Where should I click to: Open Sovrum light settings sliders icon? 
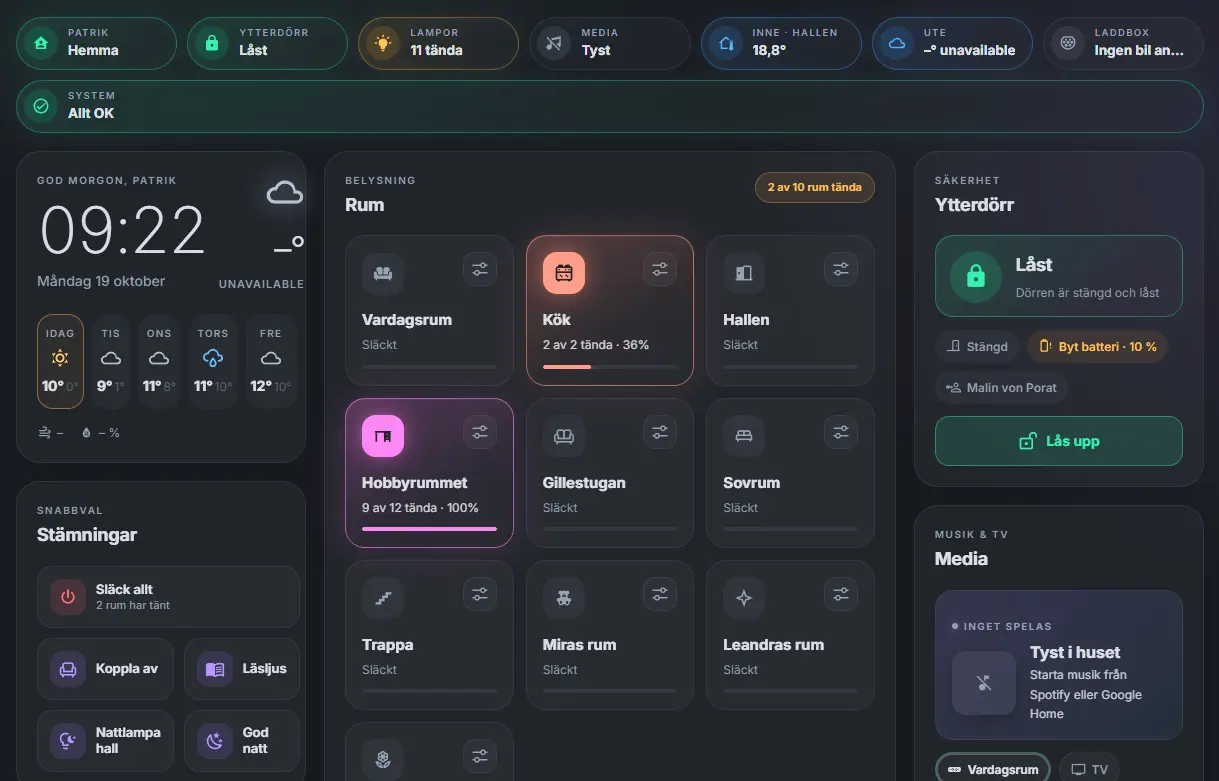point(841,432)
